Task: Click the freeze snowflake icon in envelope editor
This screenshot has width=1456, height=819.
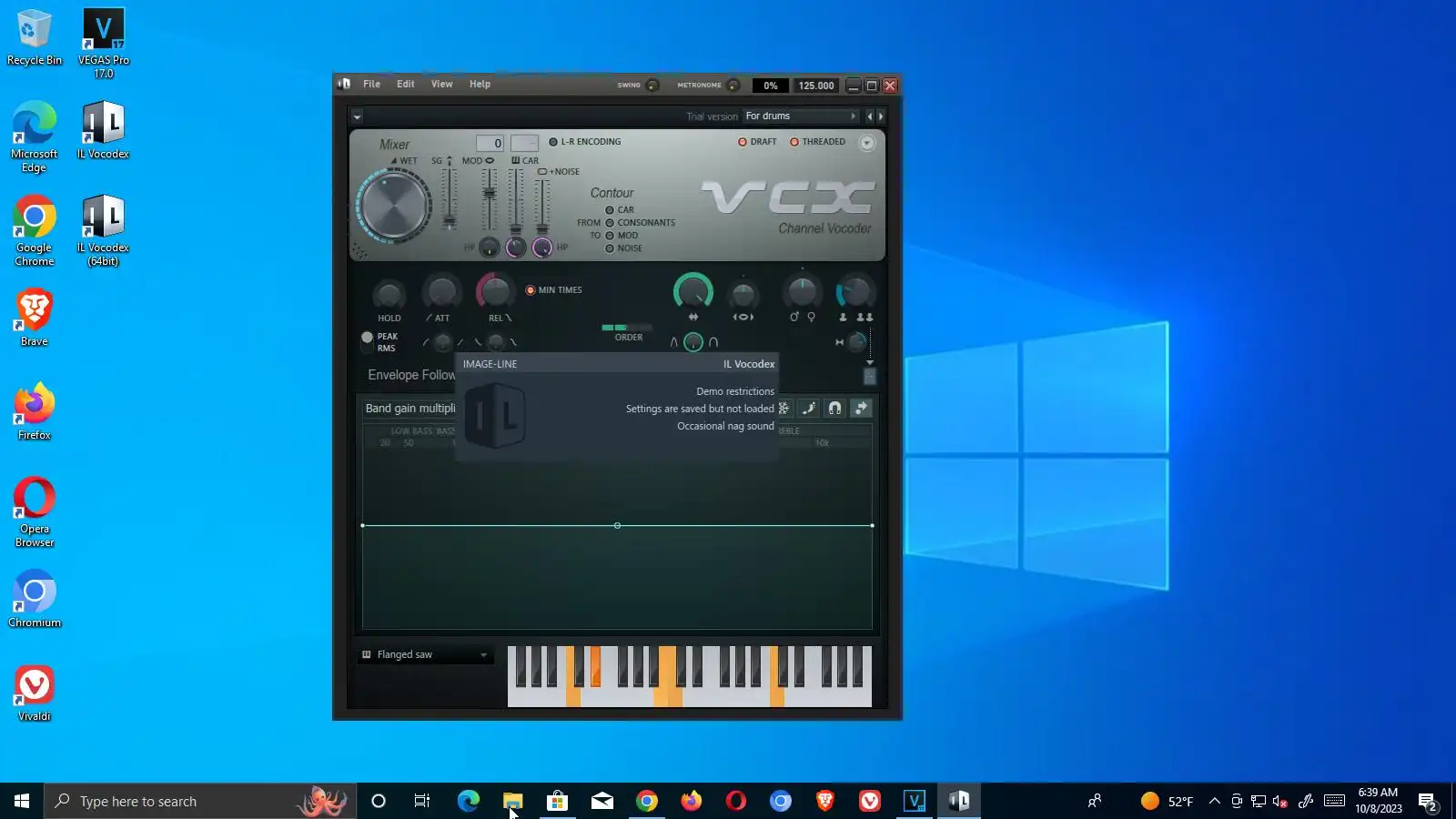Action: 784,409
